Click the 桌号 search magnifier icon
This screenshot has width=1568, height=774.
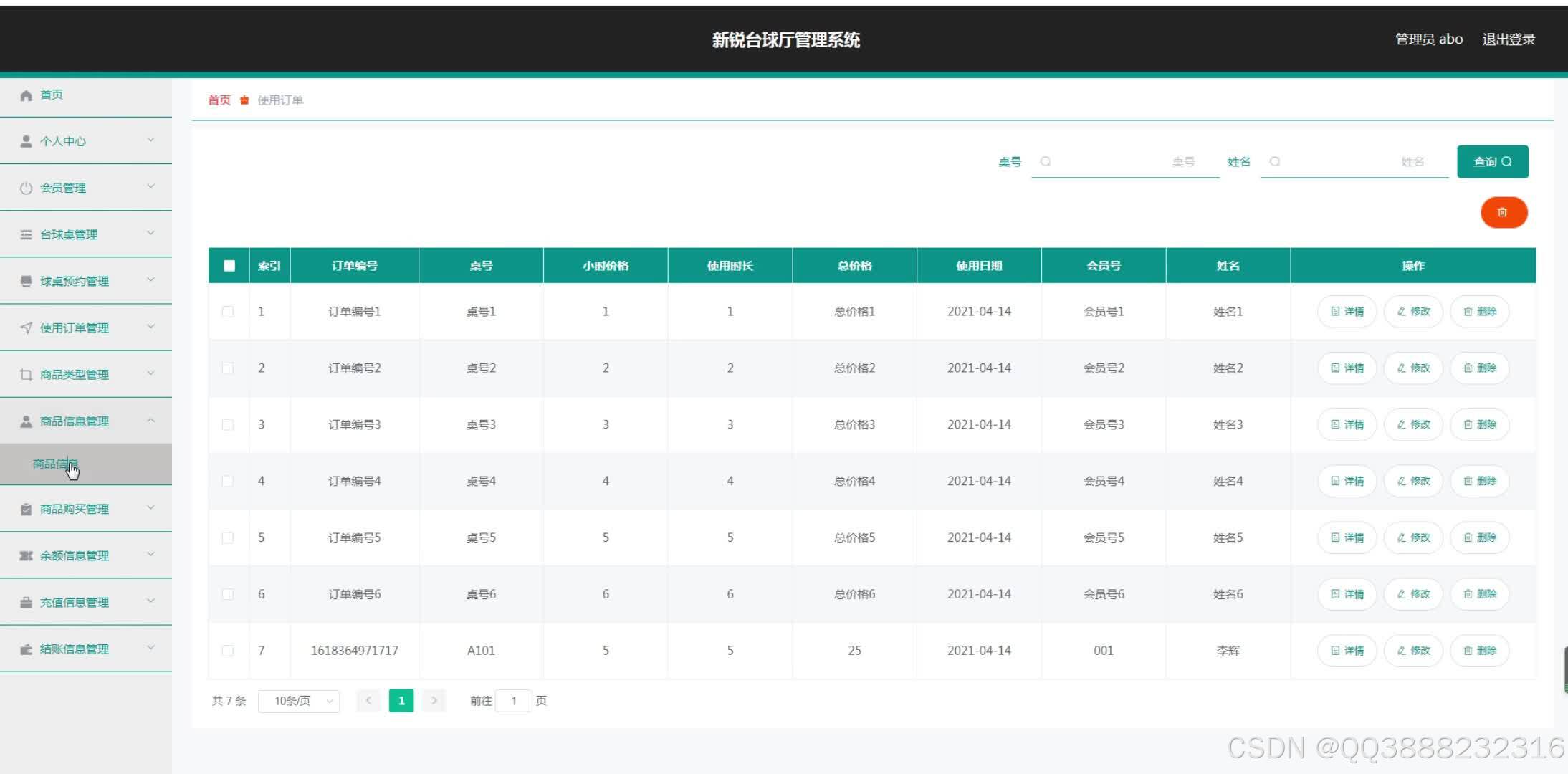point(1046,161)
